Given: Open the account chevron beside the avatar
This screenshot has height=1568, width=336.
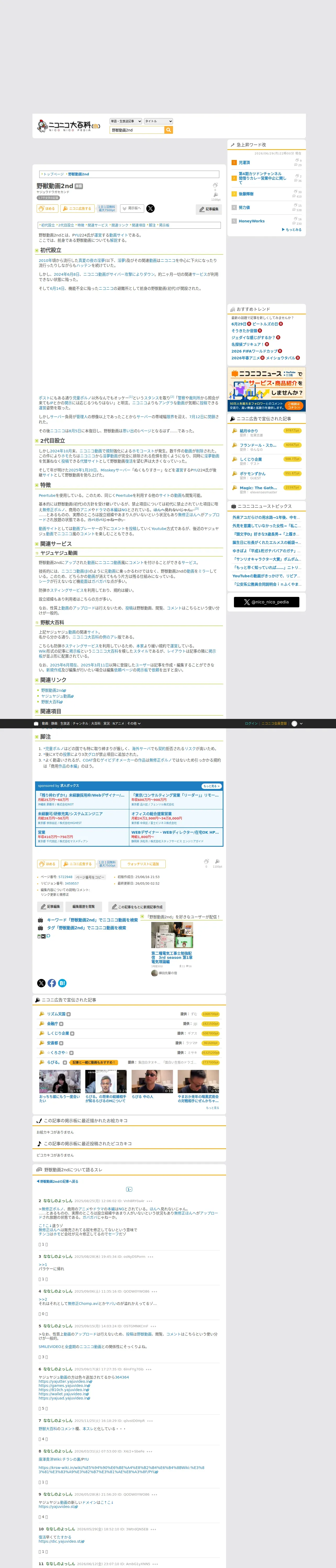Looking at the screenshot, I should pyautogui.click(x=301, y=724).
